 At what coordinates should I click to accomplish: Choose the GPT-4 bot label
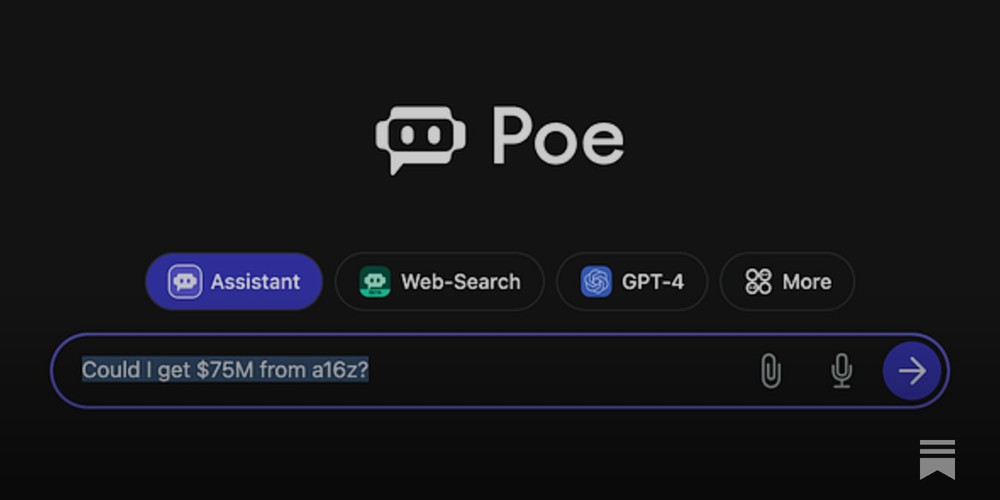pyautogui.click(x=653, y=282)
